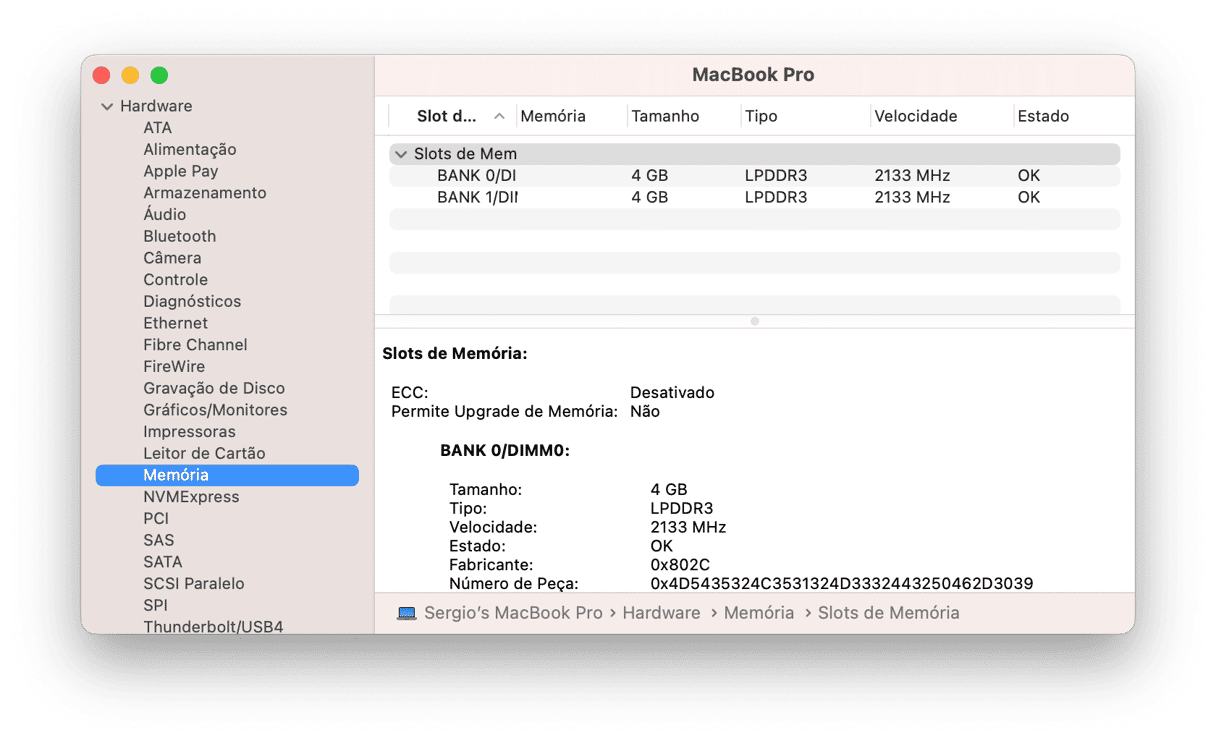Minimize window with yellow button

click(x=130, y=75)
